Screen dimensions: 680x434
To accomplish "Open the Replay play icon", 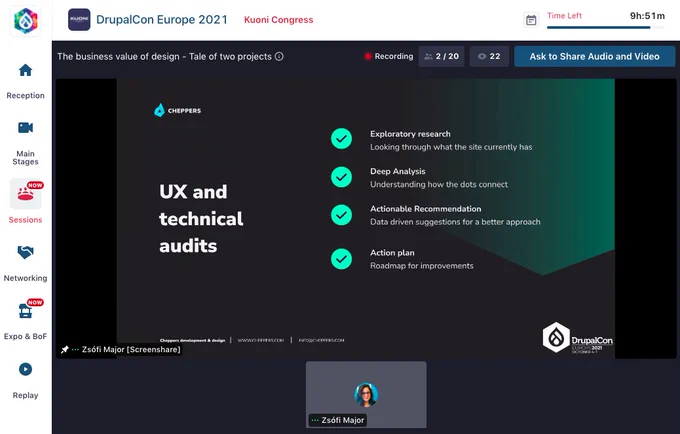I will tap(26, 369).
